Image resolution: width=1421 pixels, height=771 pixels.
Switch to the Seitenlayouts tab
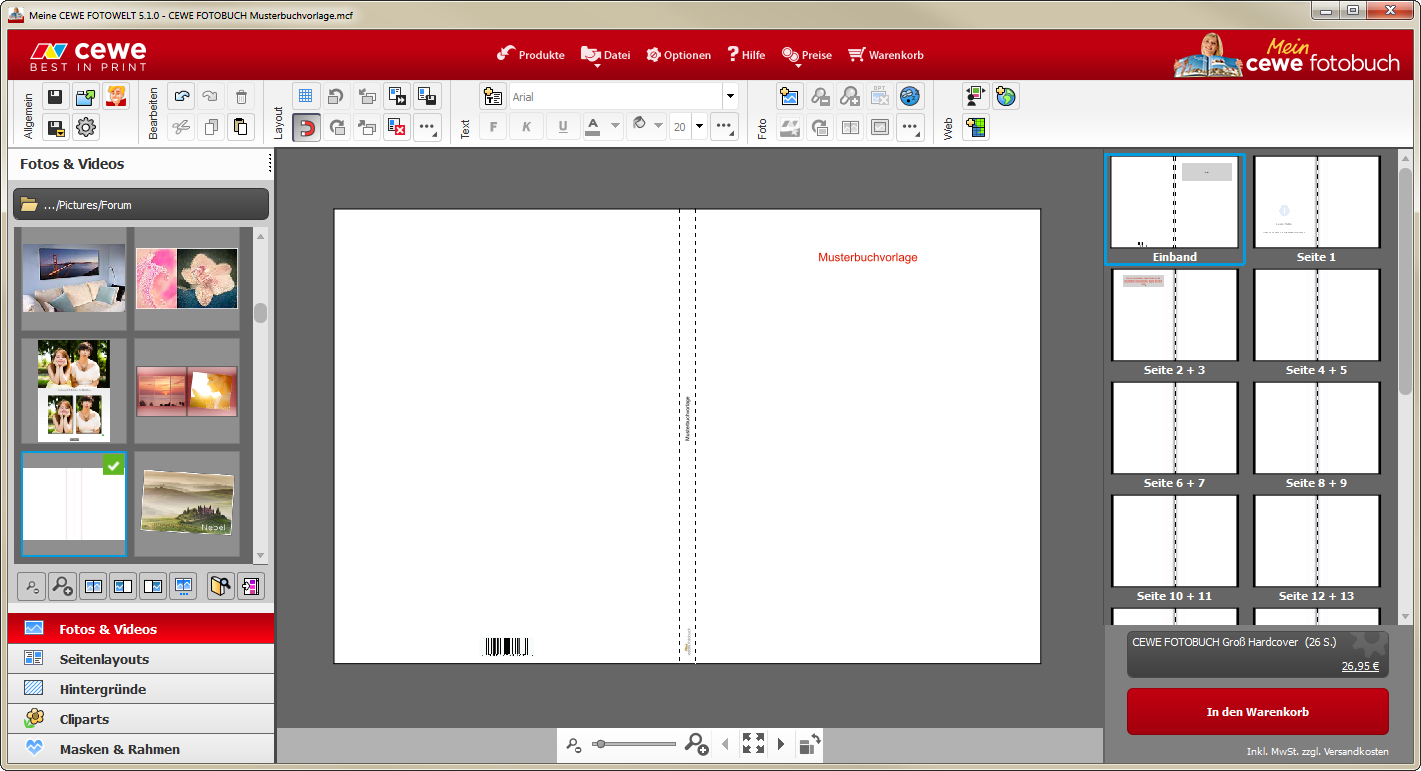104,659
